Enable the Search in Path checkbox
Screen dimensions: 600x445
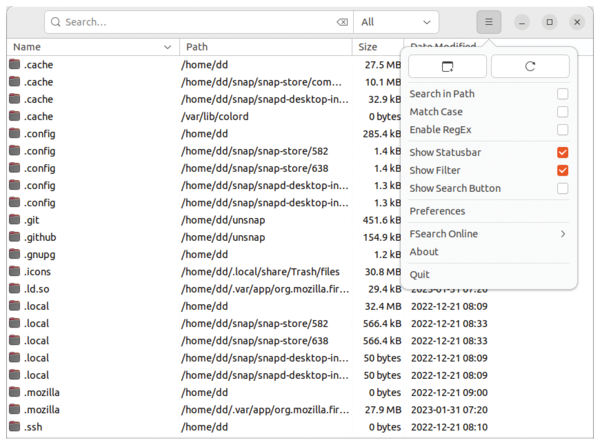563,94
